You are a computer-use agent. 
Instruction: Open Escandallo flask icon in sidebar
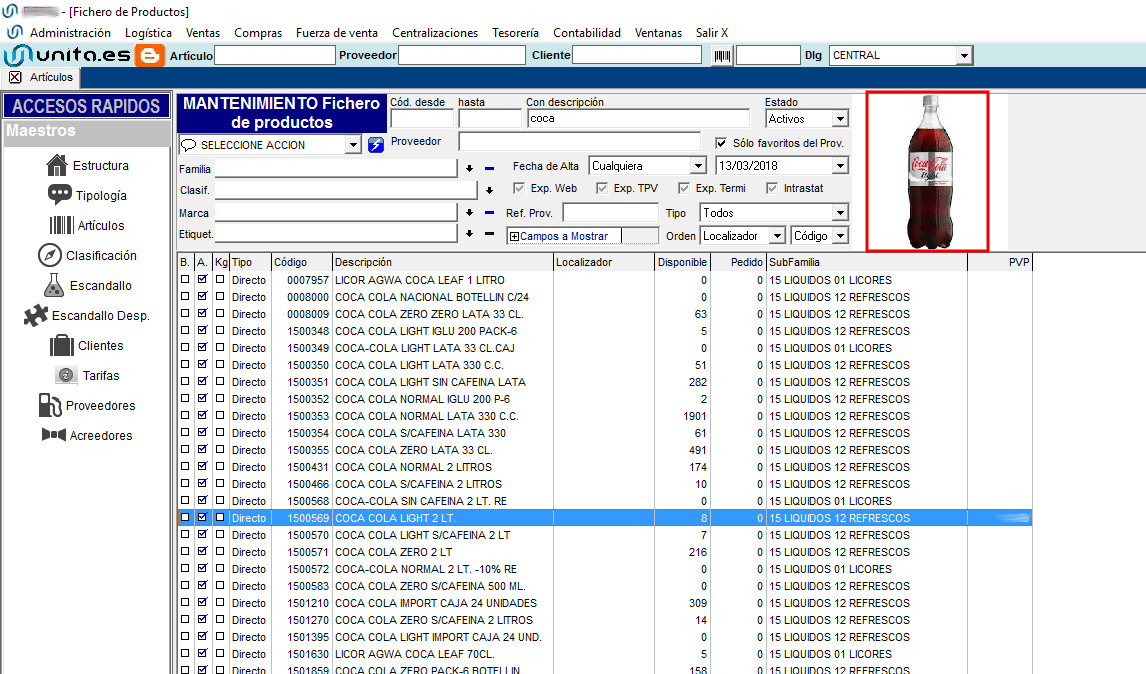[53, 285]
